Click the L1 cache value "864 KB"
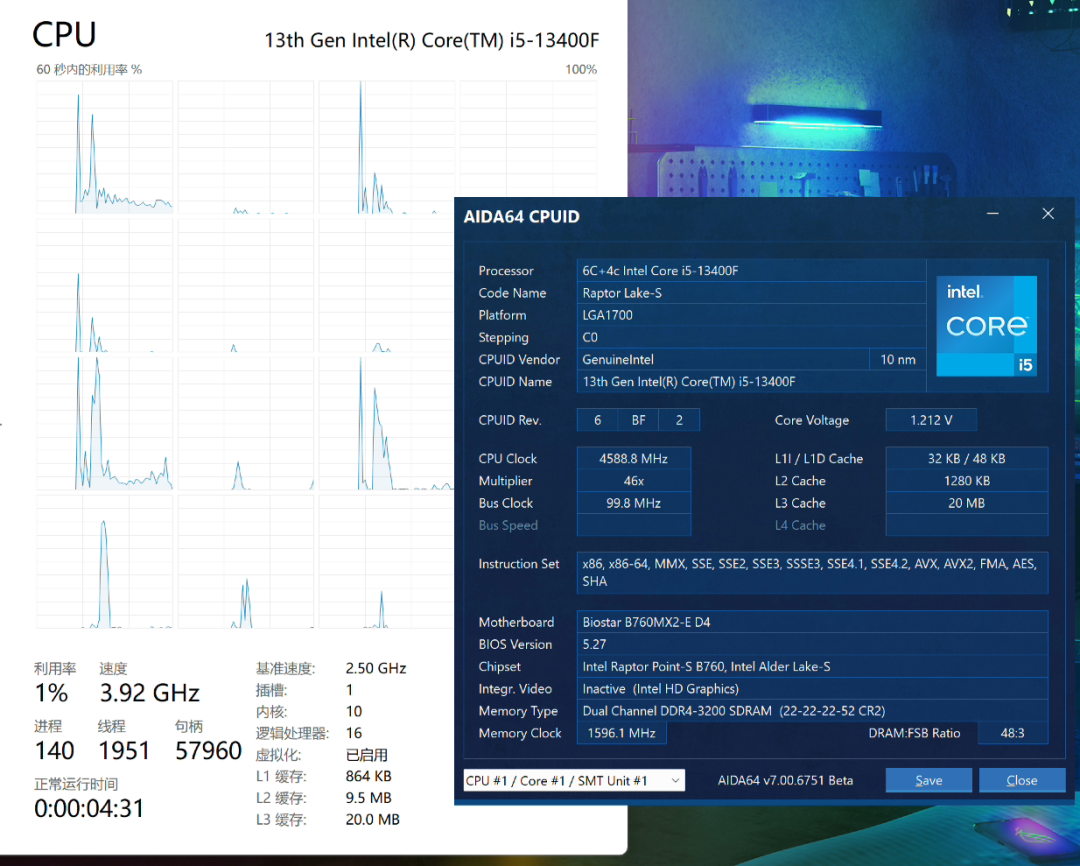The image size is (1080, 866). 368,776
